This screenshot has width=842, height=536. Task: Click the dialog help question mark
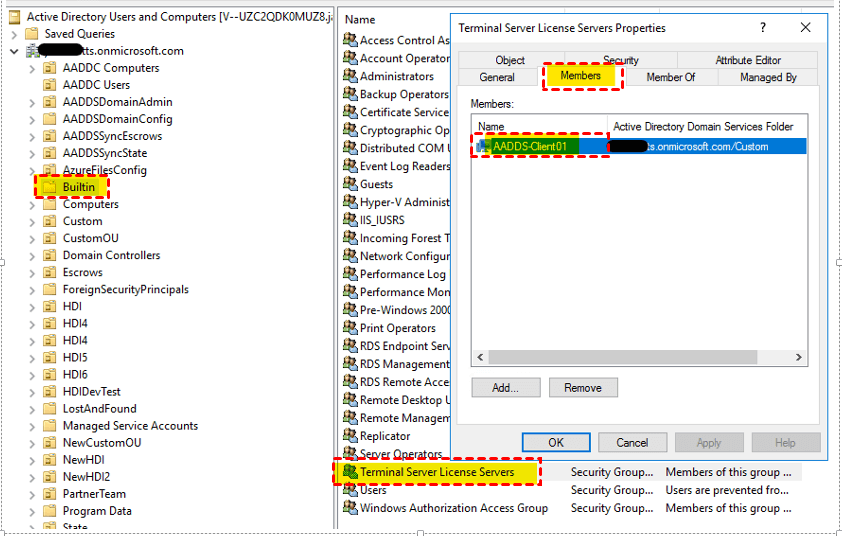coord(763,27)
